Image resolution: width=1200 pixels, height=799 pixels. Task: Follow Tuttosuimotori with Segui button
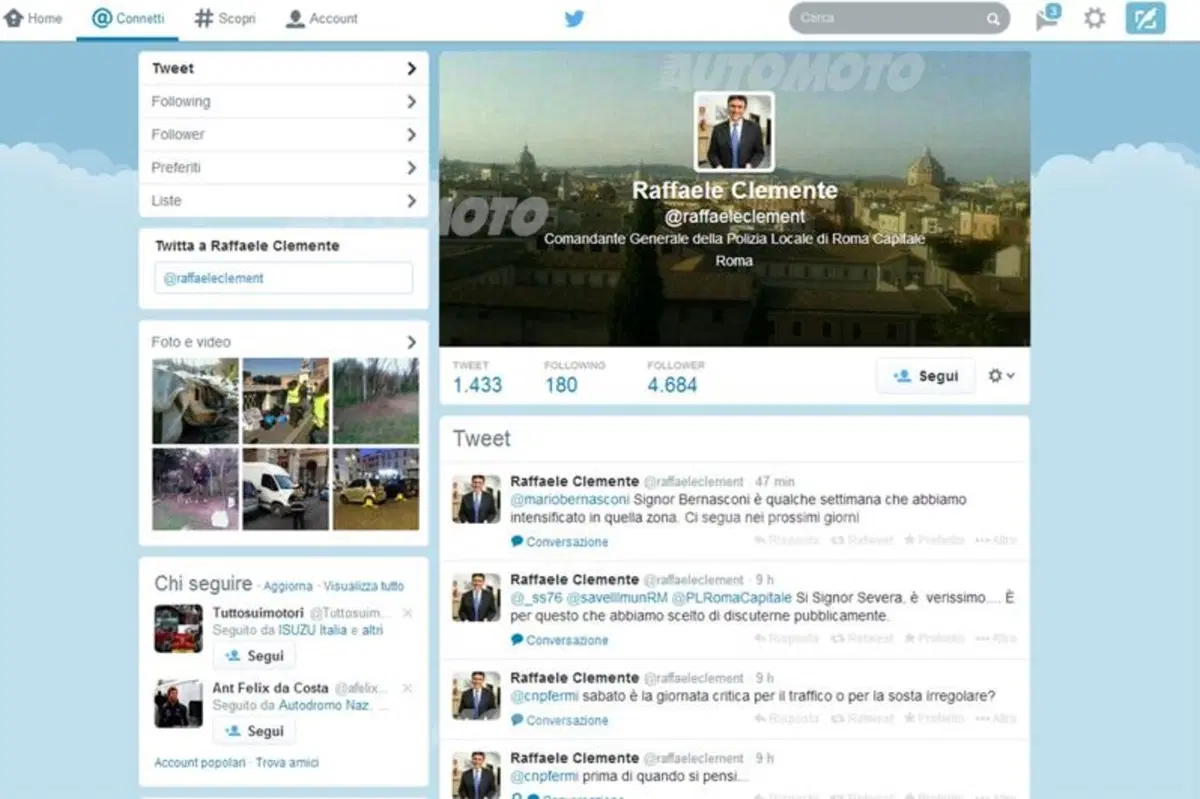(254, 656)
